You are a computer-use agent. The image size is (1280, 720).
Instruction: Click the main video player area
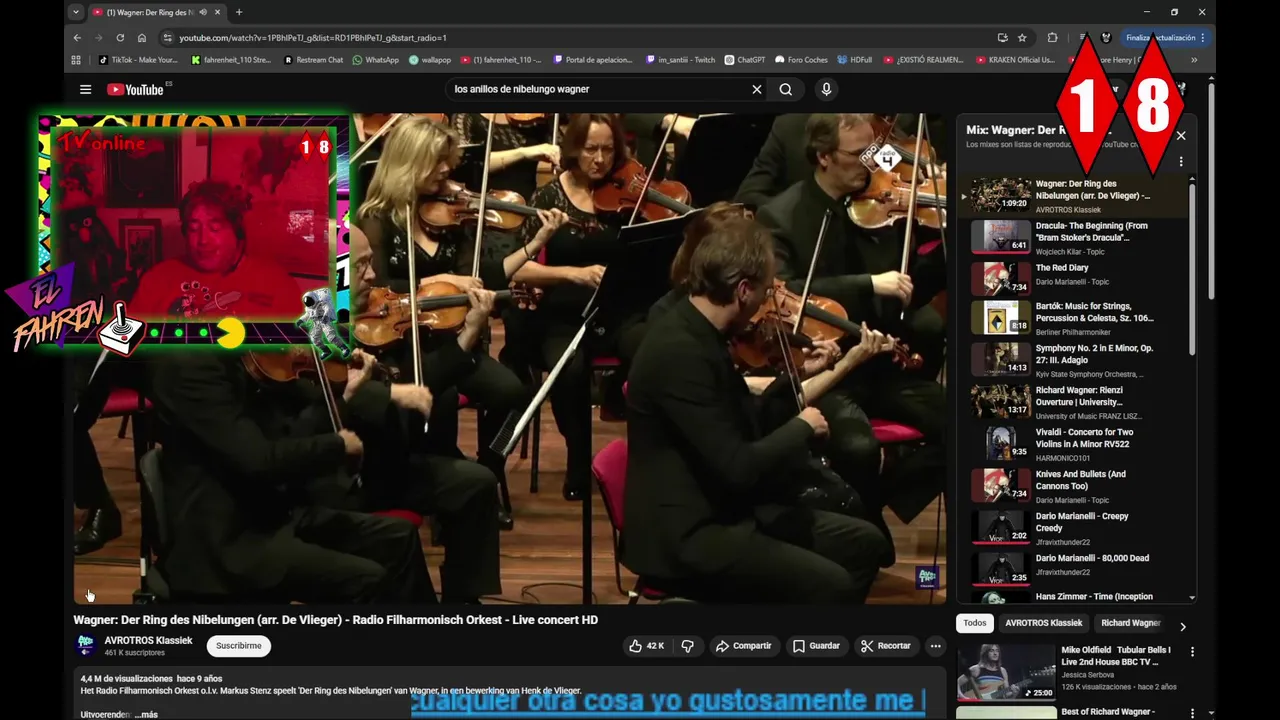coord(510,358)
